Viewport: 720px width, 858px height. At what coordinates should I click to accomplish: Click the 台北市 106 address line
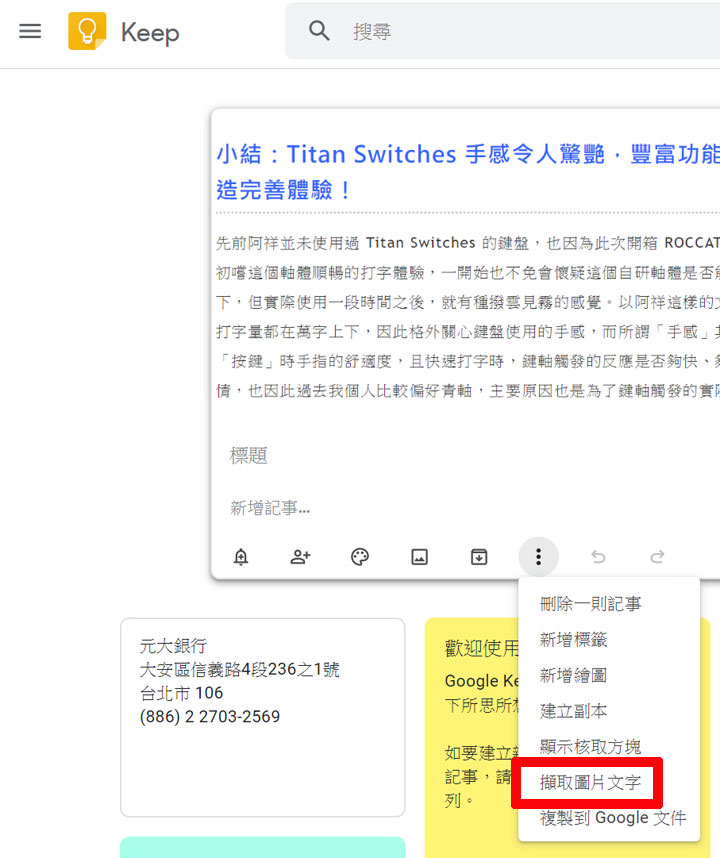[x=182, y=693]
